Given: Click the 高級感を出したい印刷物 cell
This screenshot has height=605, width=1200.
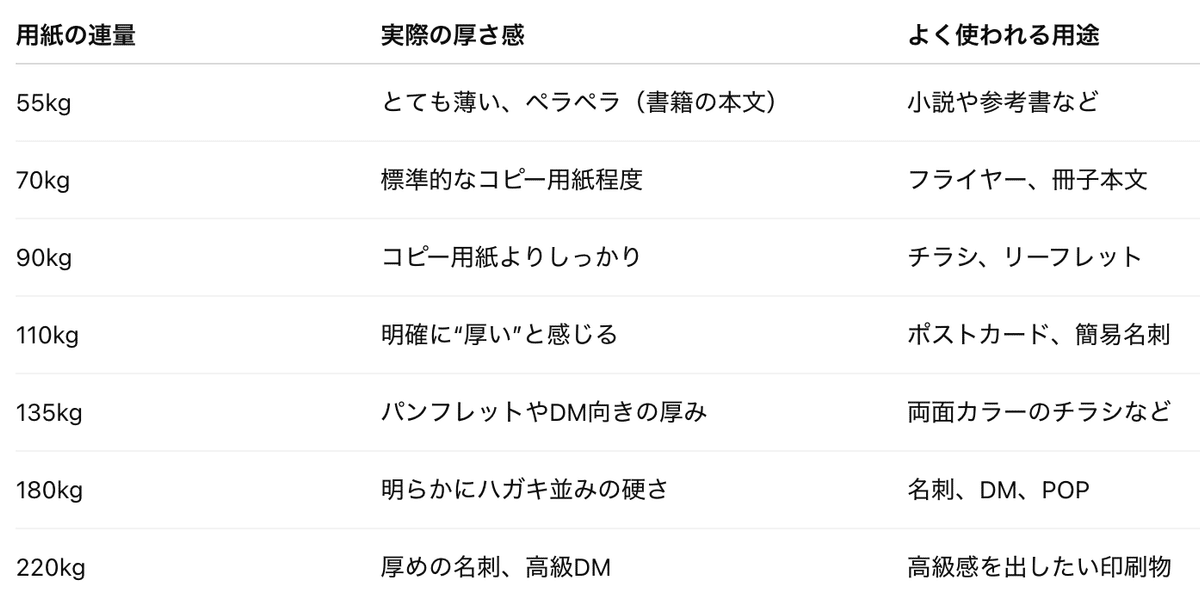Looking at the screenshot, I should 1038,568.
